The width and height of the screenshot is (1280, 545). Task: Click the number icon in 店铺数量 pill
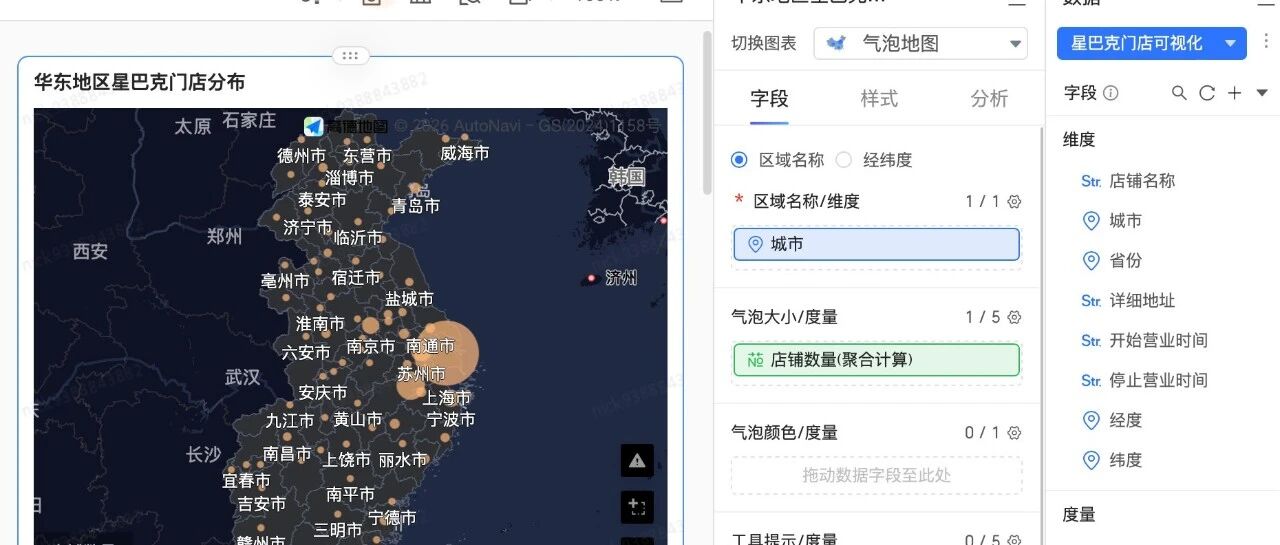point(755,360)
